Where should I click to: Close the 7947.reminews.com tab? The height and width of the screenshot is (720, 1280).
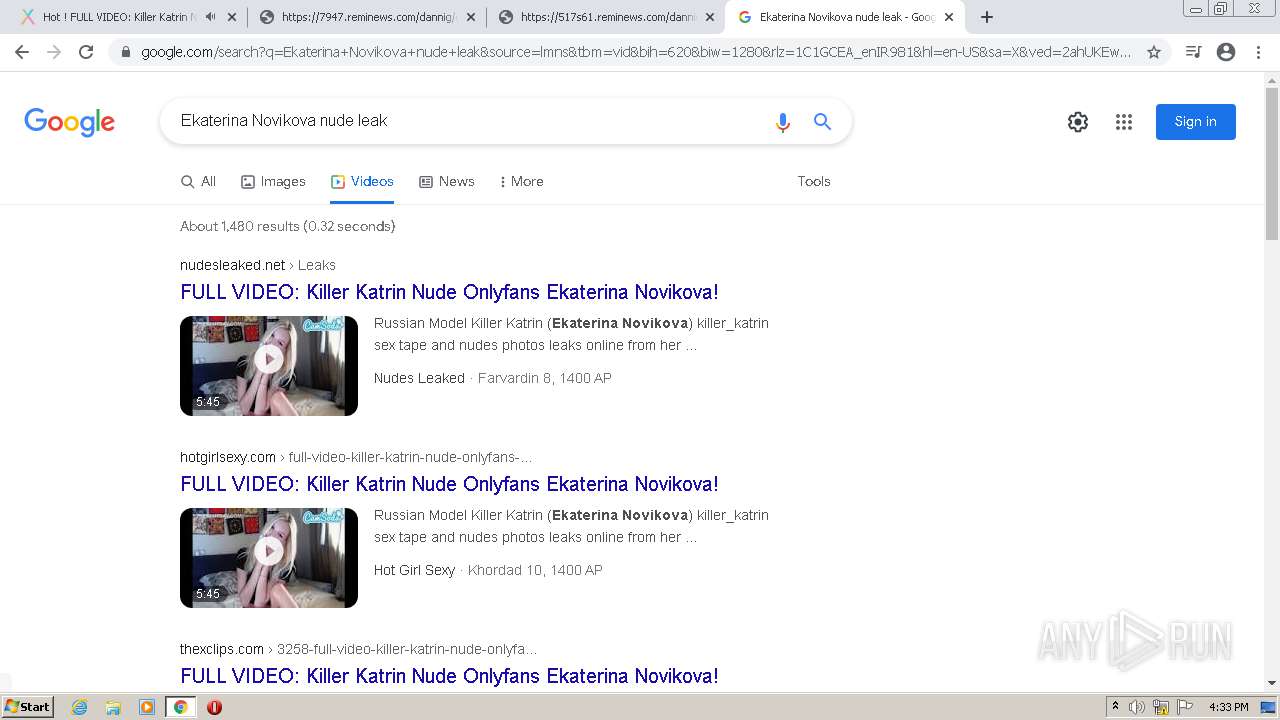(471, 17)
